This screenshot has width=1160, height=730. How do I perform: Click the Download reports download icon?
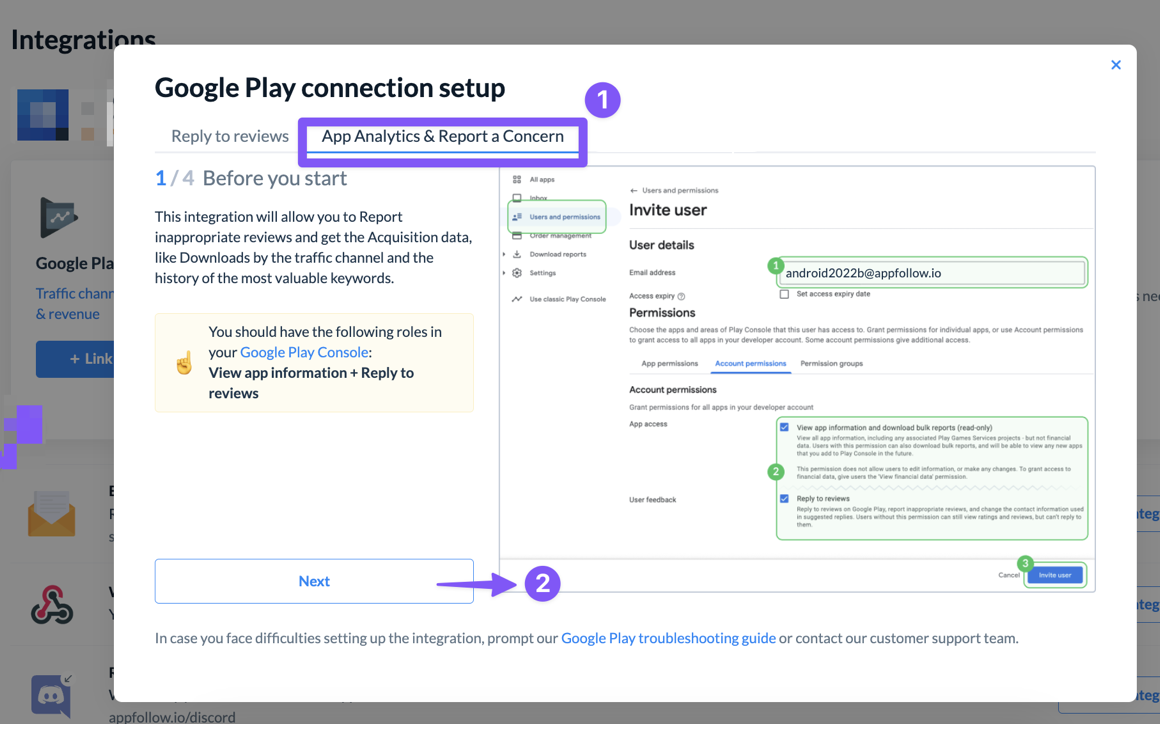click(516, 254)
